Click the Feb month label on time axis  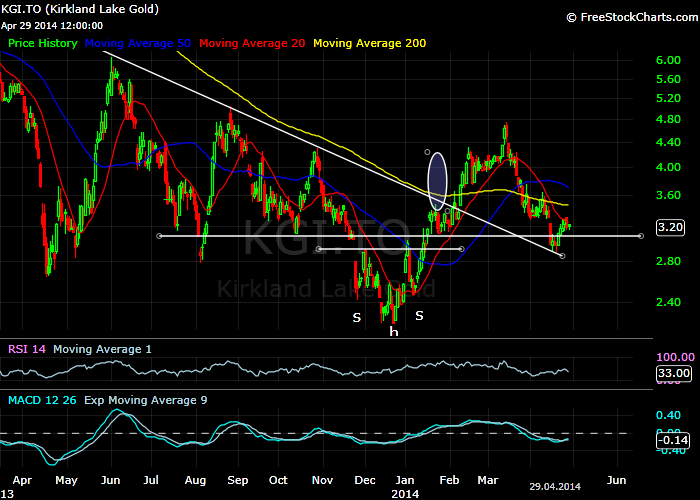click(449, 480)
